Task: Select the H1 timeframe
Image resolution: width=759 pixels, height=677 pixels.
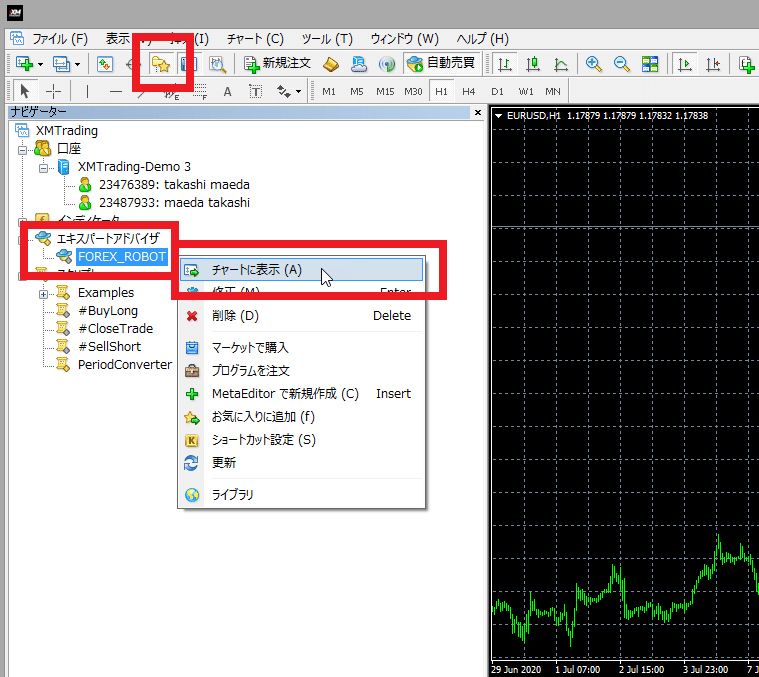Action: (441, 91)
